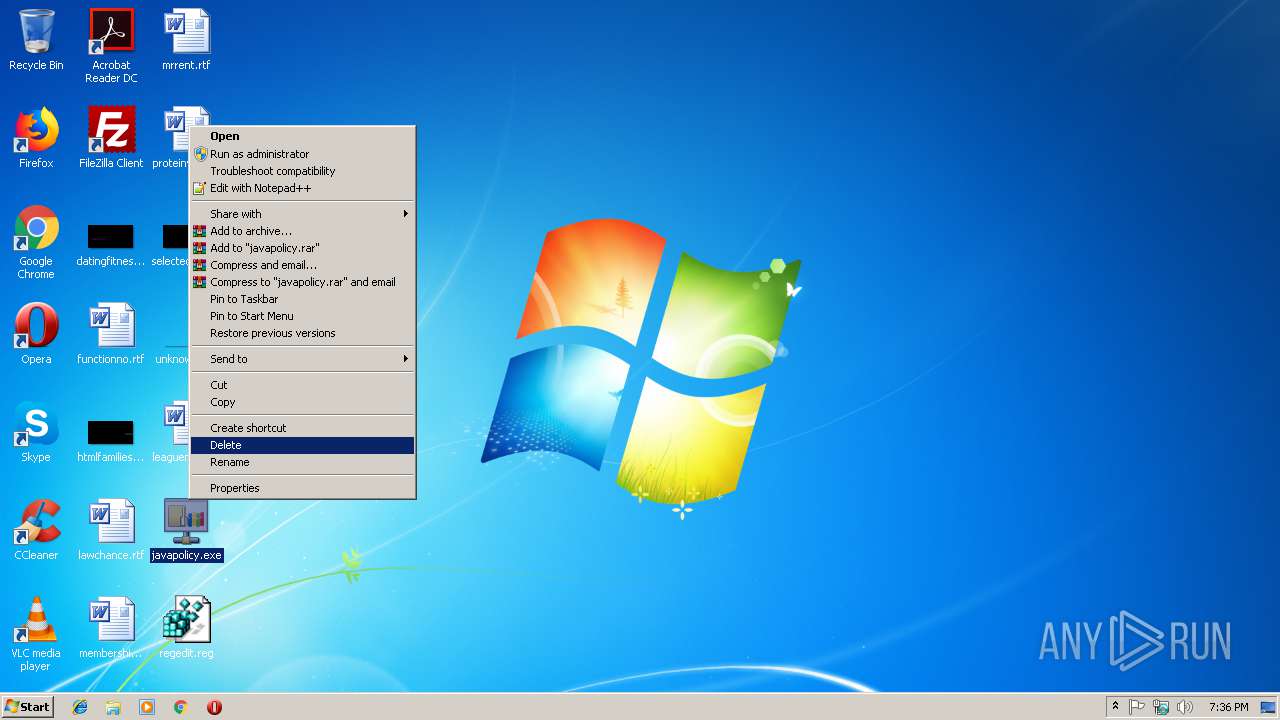1280x720 pixels.
Task: Choose Rename in the context menu
Action: click(x=302, y=462)
